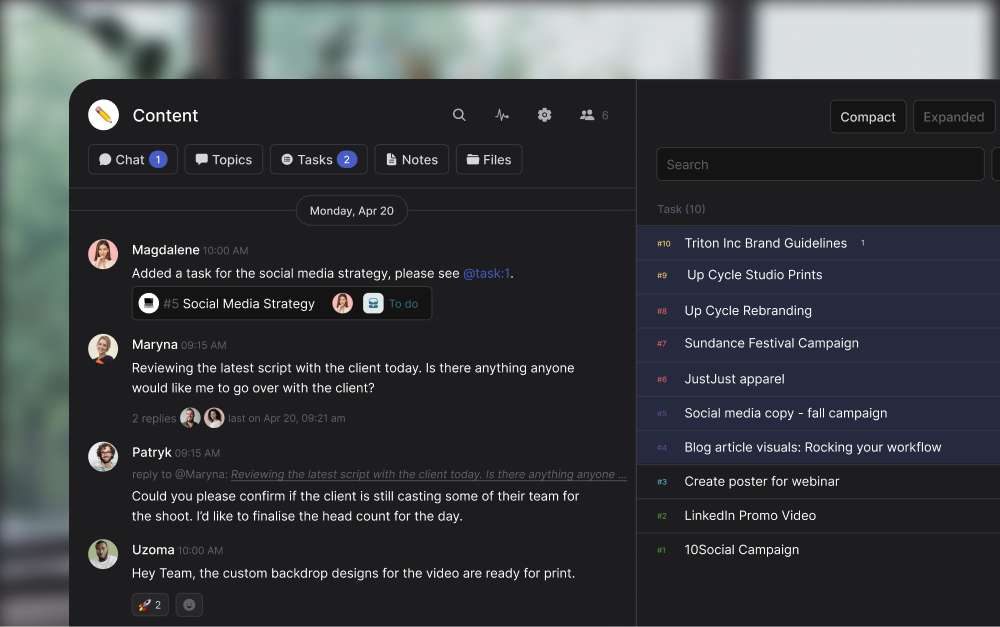Open the Notes tab
Viewport: 1000px width, 627px height.
[x=411, y=159]
